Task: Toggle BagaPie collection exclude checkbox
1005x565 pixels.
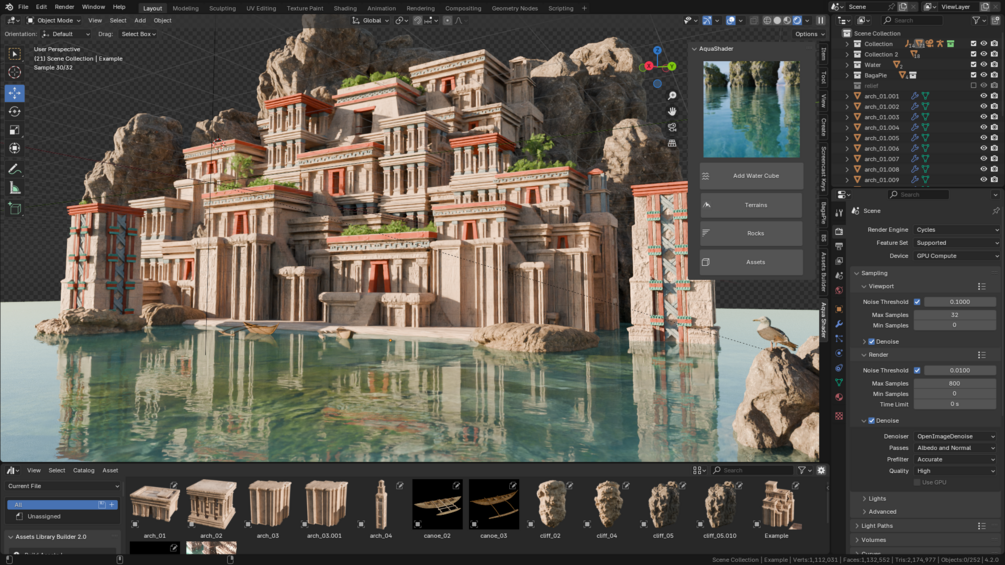Action: (x=974, y=75)
